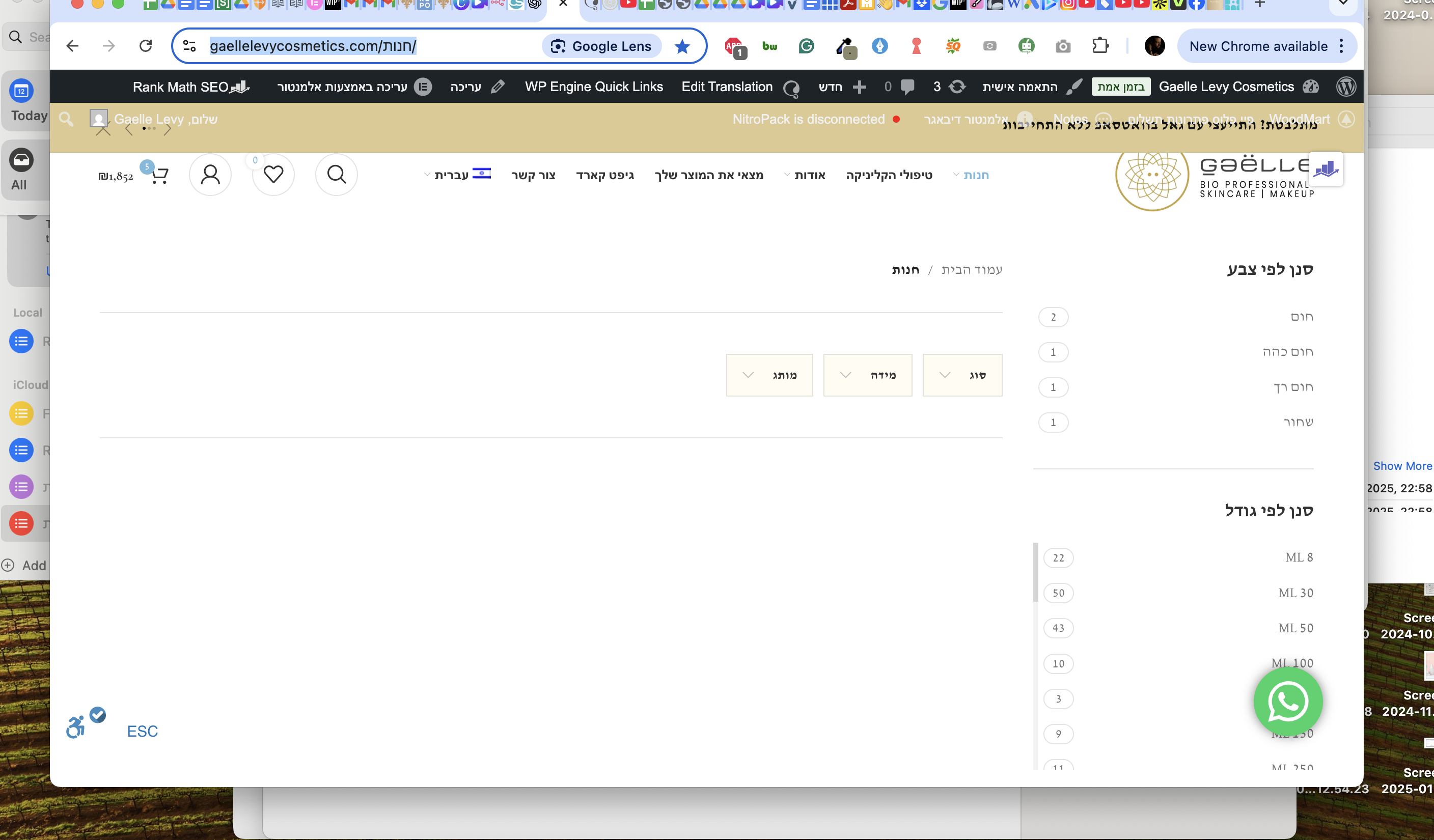Open Google Lens search
1434x840 pixels.
[601, 46]
